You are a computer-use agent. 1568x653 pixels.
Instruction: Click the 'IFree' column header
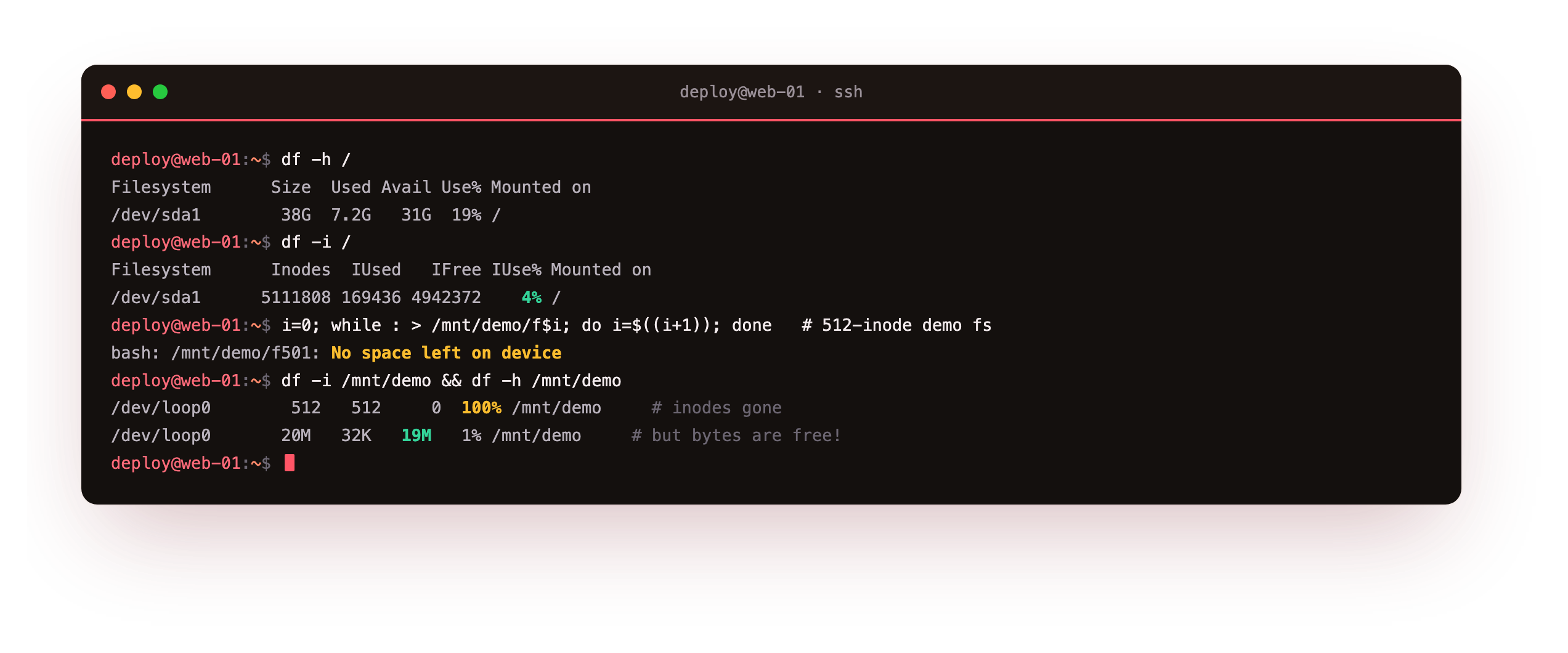click(x=456, y=270)
